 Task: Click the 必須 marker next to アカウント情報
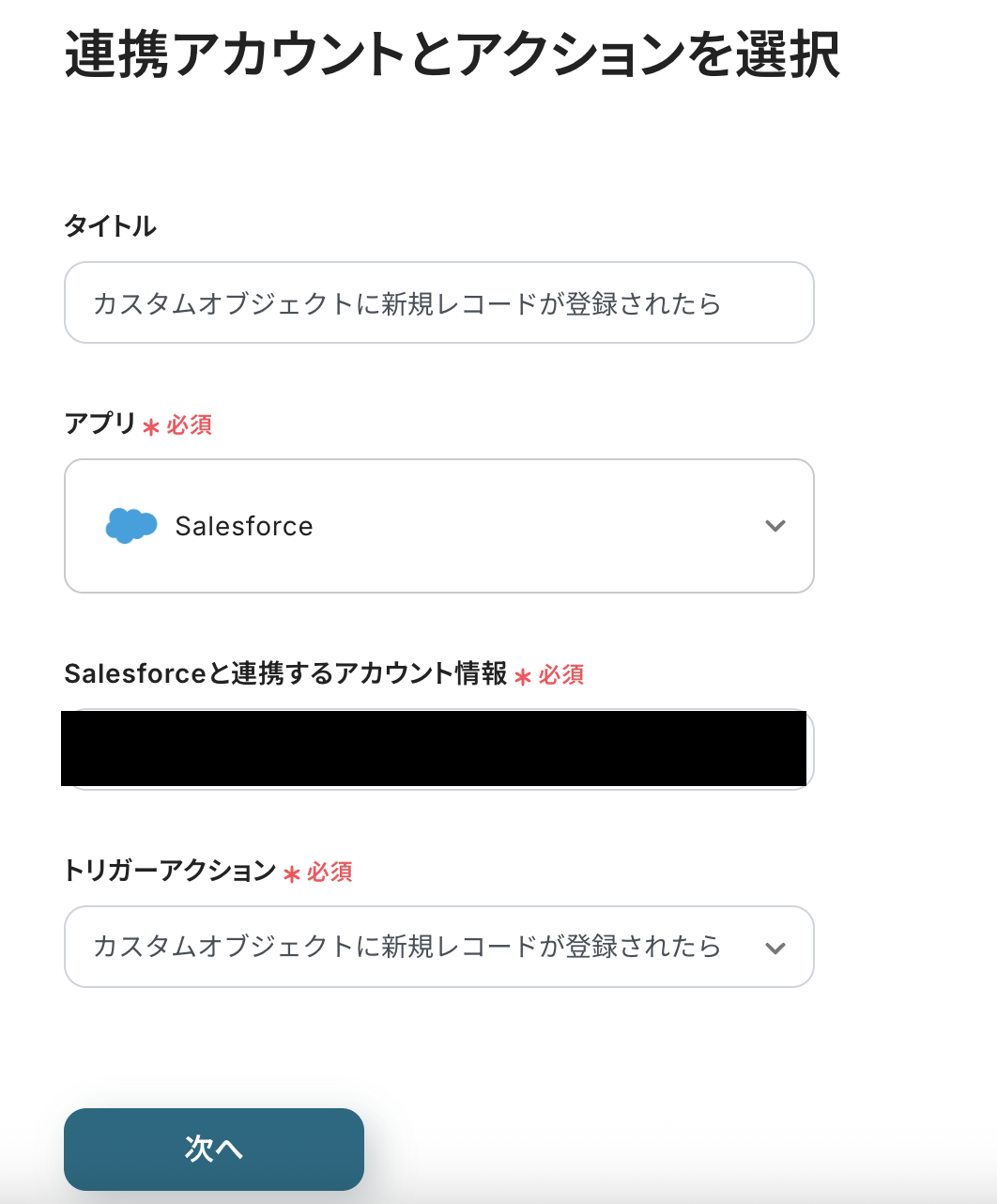561,675
